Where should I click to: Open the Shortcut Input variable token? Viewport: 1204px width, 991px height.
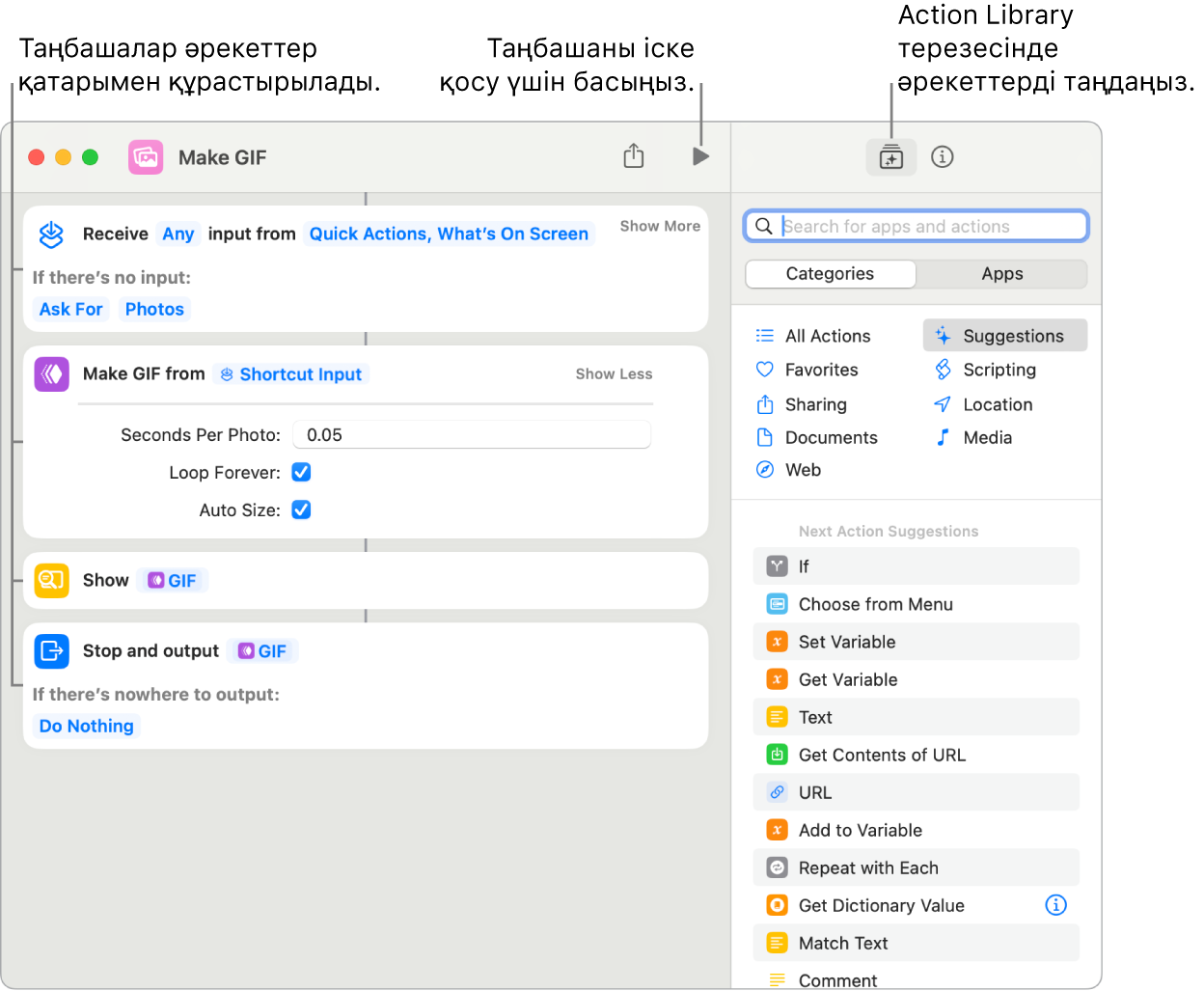[291, 374]
